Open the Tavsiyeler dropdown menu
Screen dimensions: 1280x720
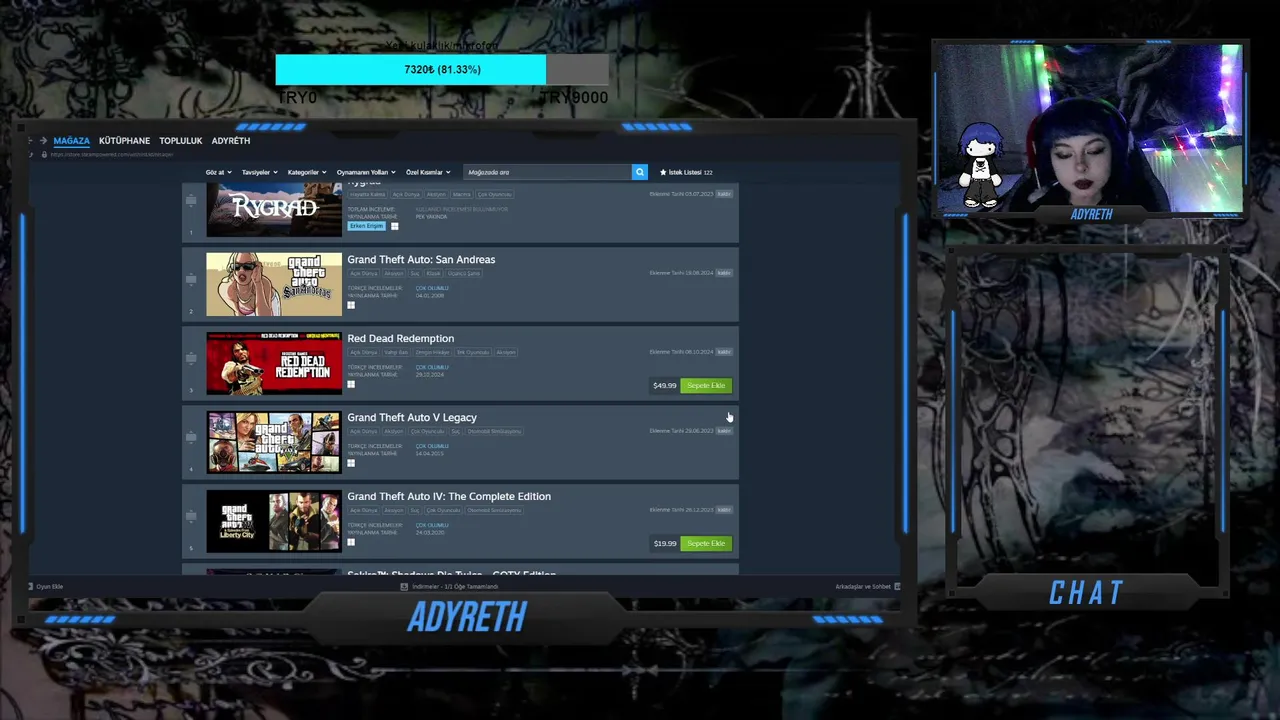coord(259,172)
